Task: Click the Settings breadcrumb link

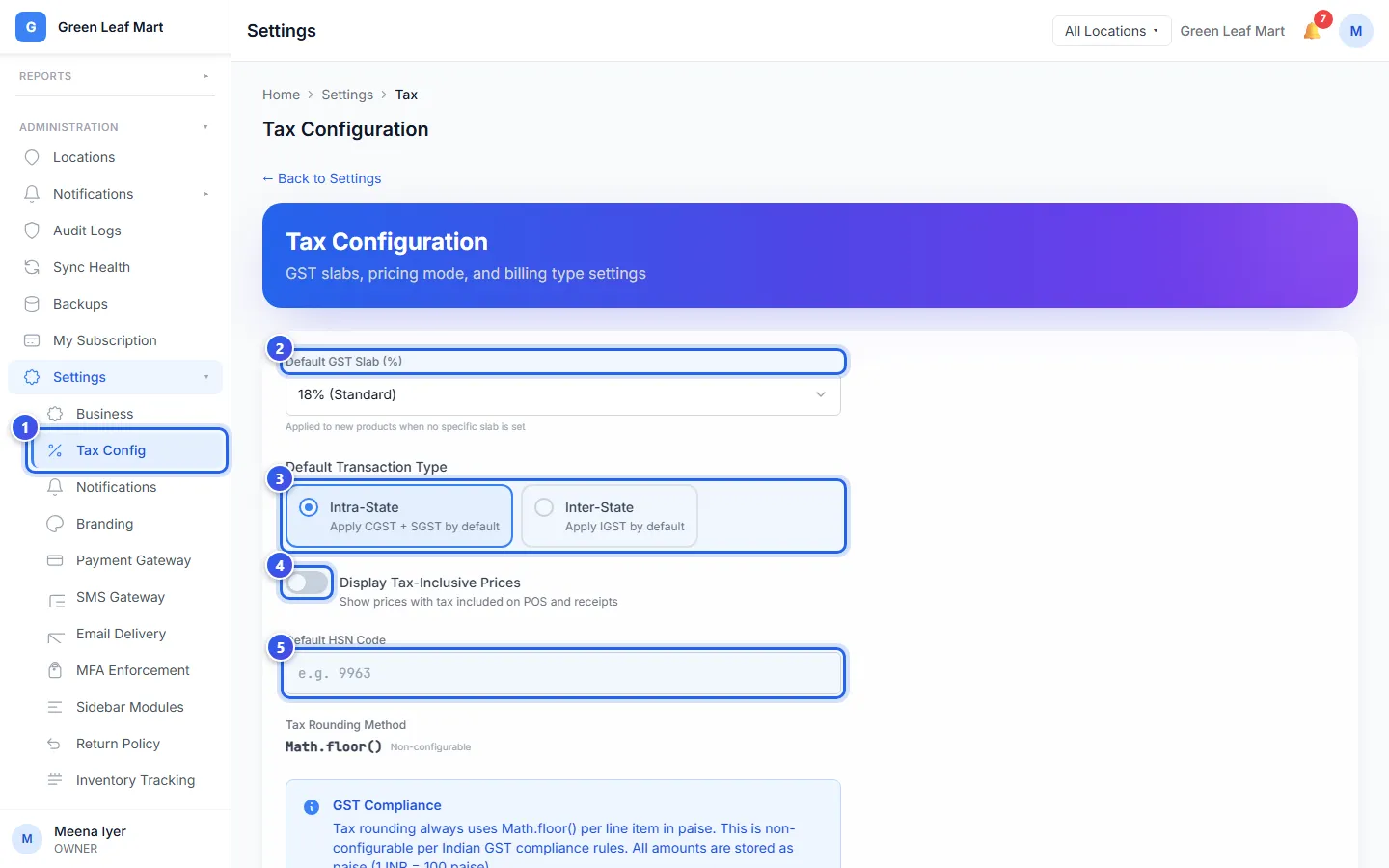Action: click(x=347, y=95)
